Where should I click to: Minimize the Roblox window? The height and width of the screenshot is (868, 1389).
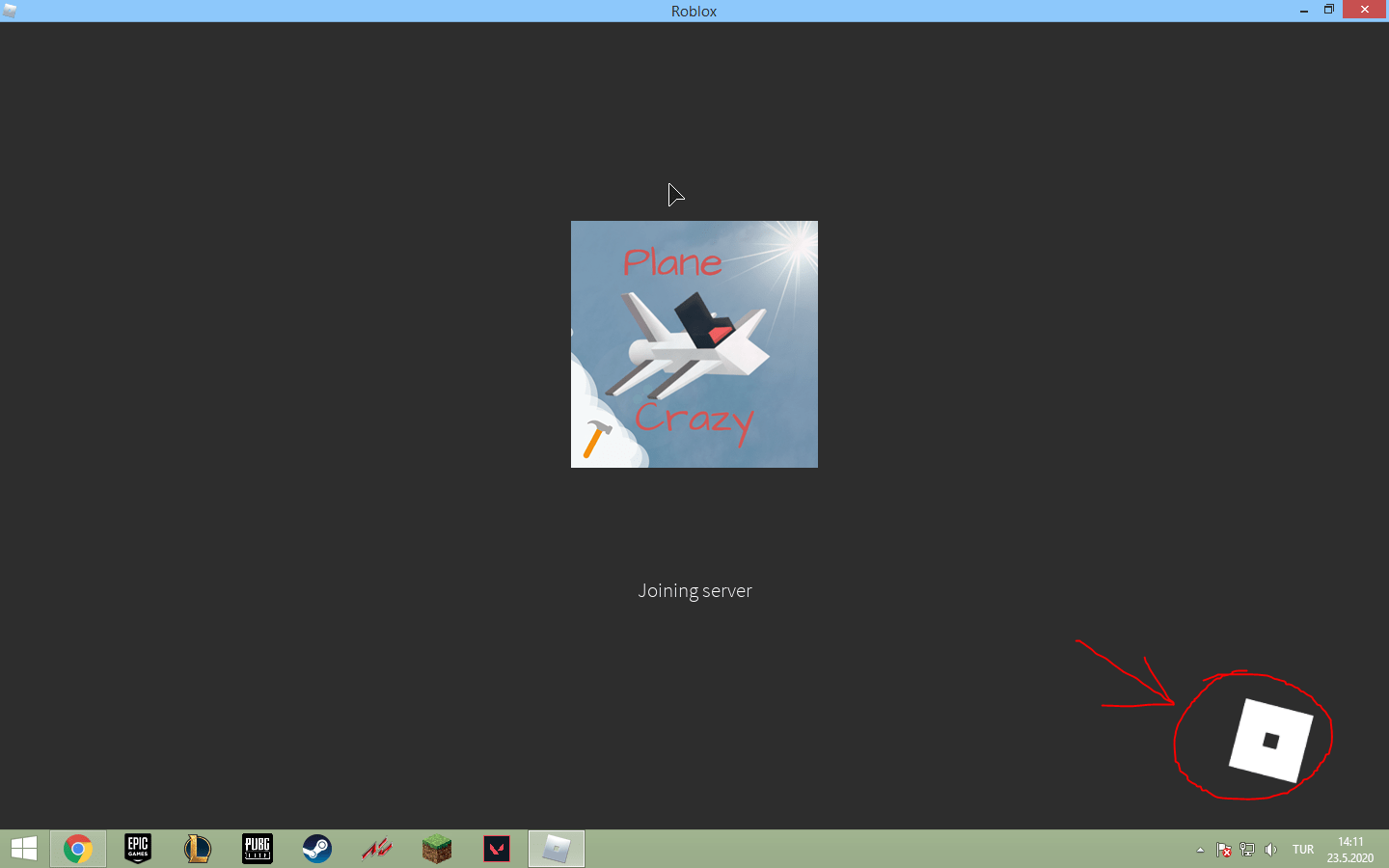coord(1304,10)
